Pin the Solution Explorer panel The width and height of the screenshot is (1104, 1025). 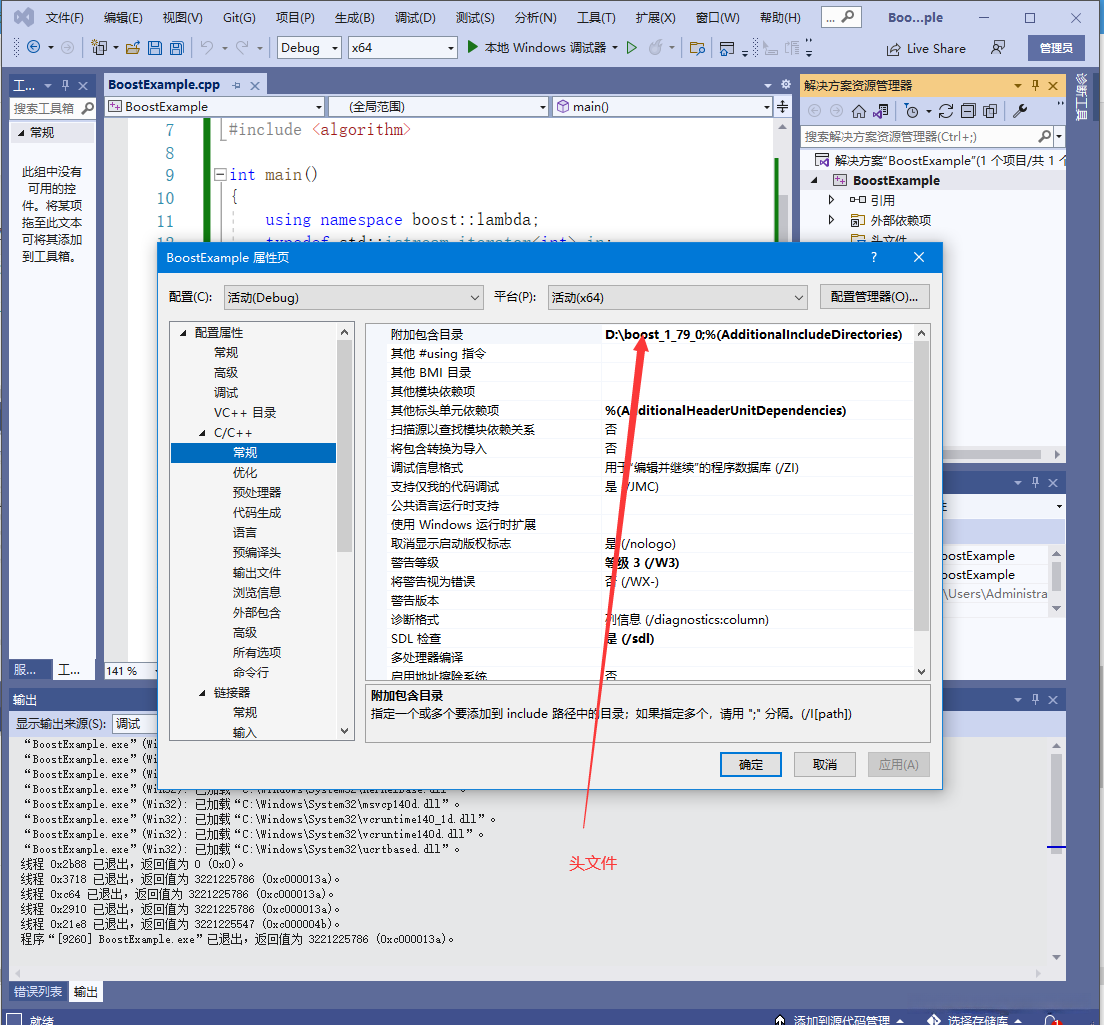pos(1035,85)
